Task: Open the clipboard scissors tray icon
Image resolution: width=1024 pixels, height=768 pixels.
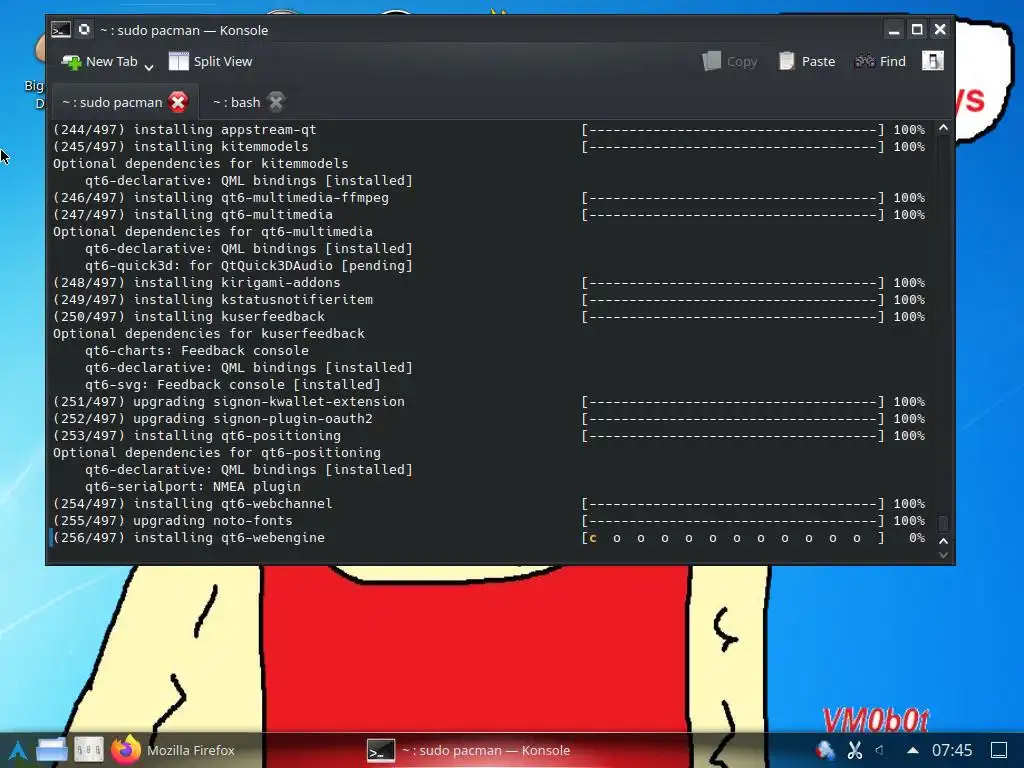Action: pyautogui.click(x=855, y=750)
